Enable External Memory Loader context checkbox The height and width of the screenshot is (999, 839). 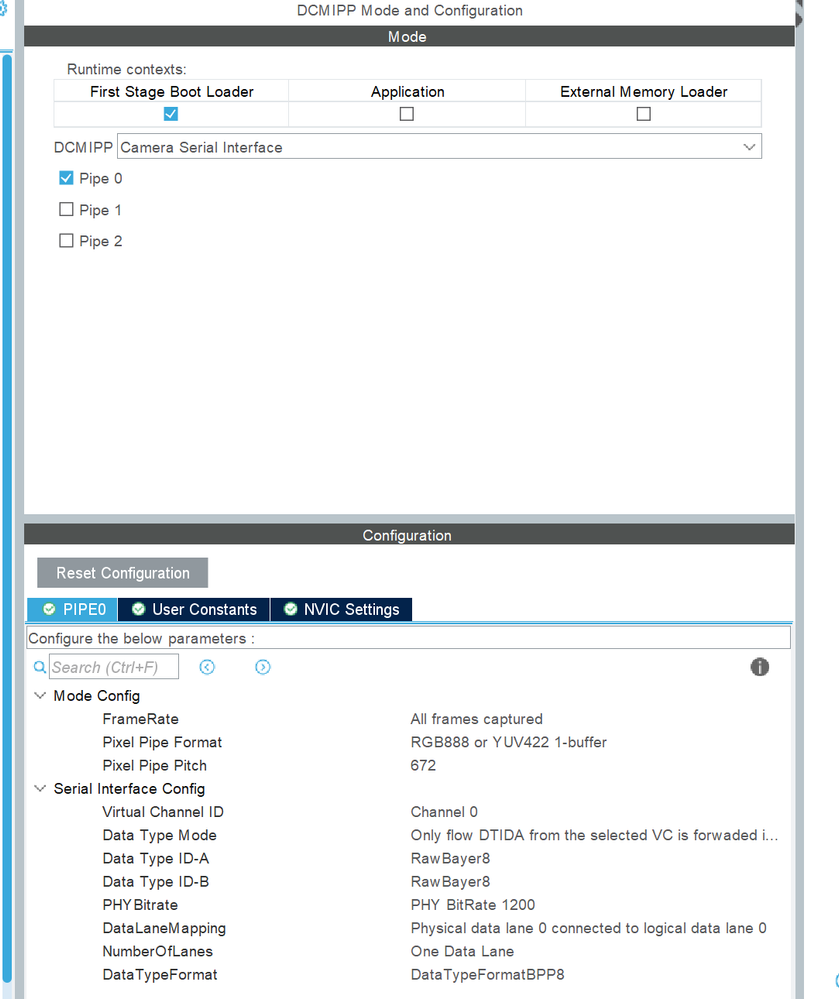(x=643, y=114)
